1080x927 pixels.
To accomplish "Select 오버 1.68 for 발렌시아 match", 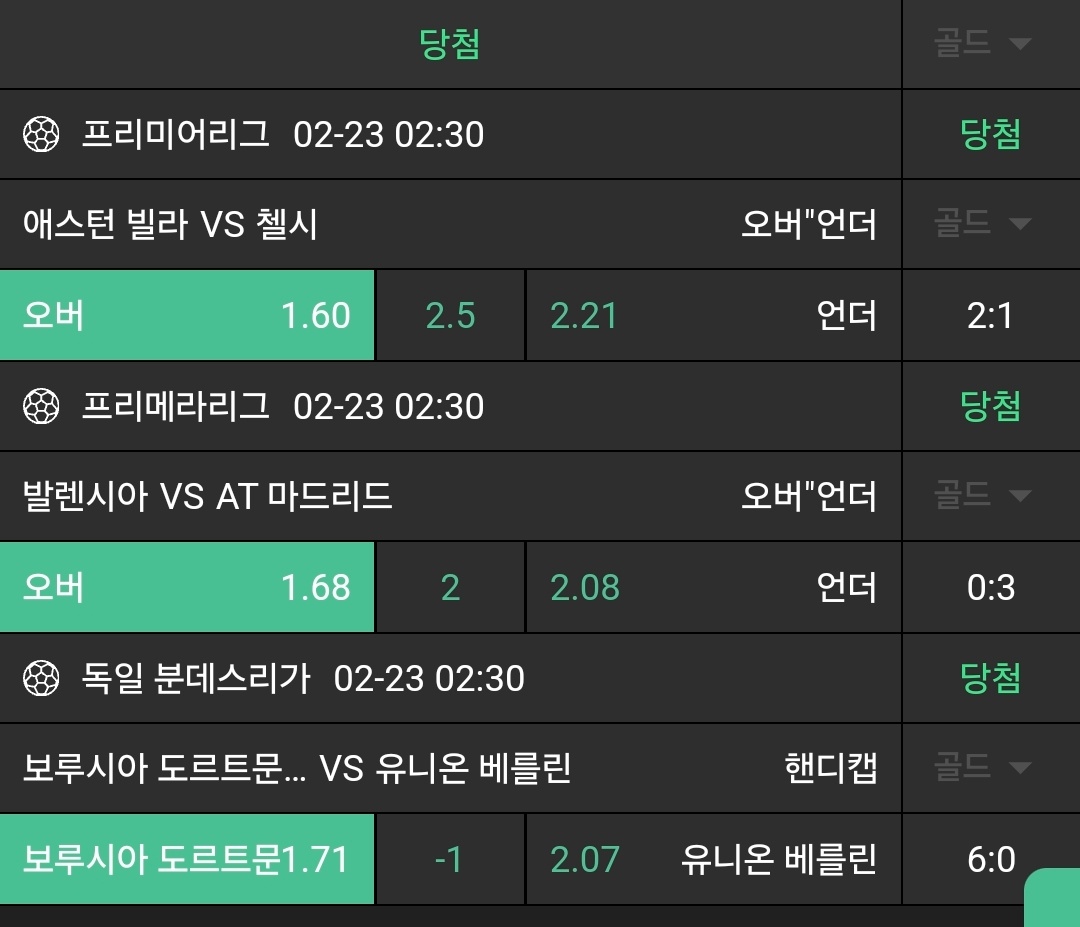I will pyautogui.click(x=187, y=587).
